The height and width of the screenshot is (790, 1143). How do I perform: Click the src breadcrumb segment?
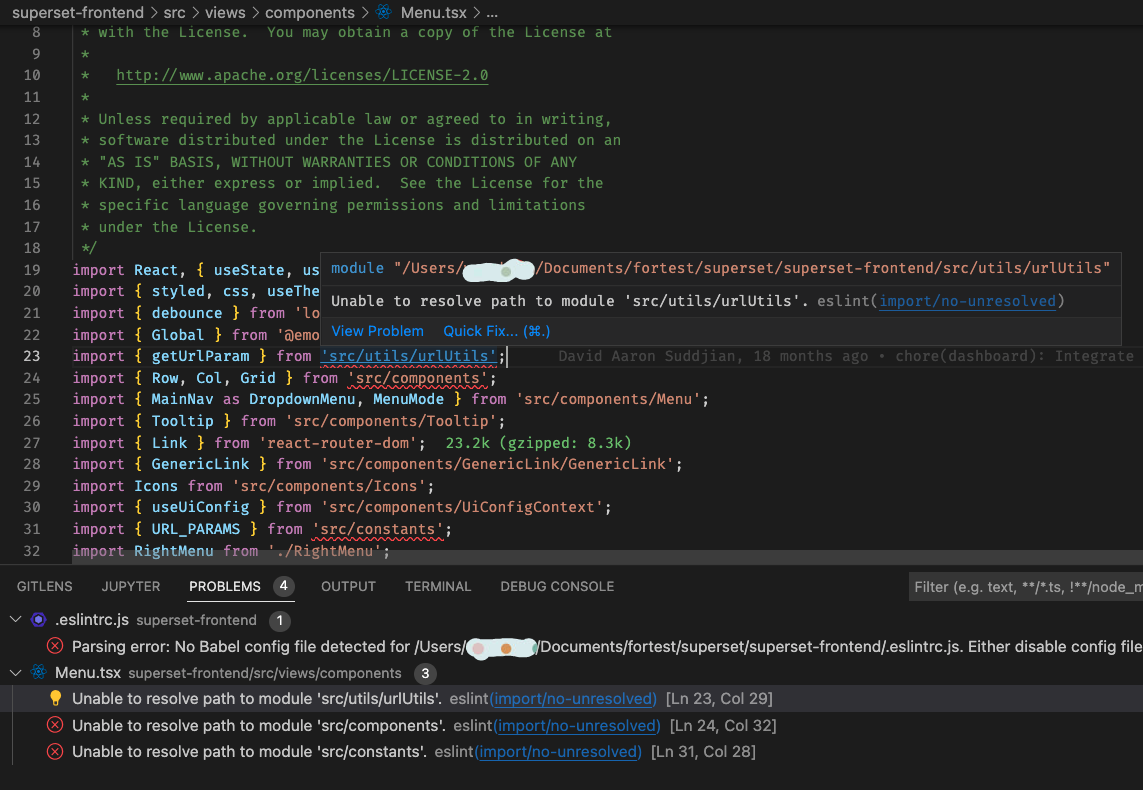coord(174,12)
